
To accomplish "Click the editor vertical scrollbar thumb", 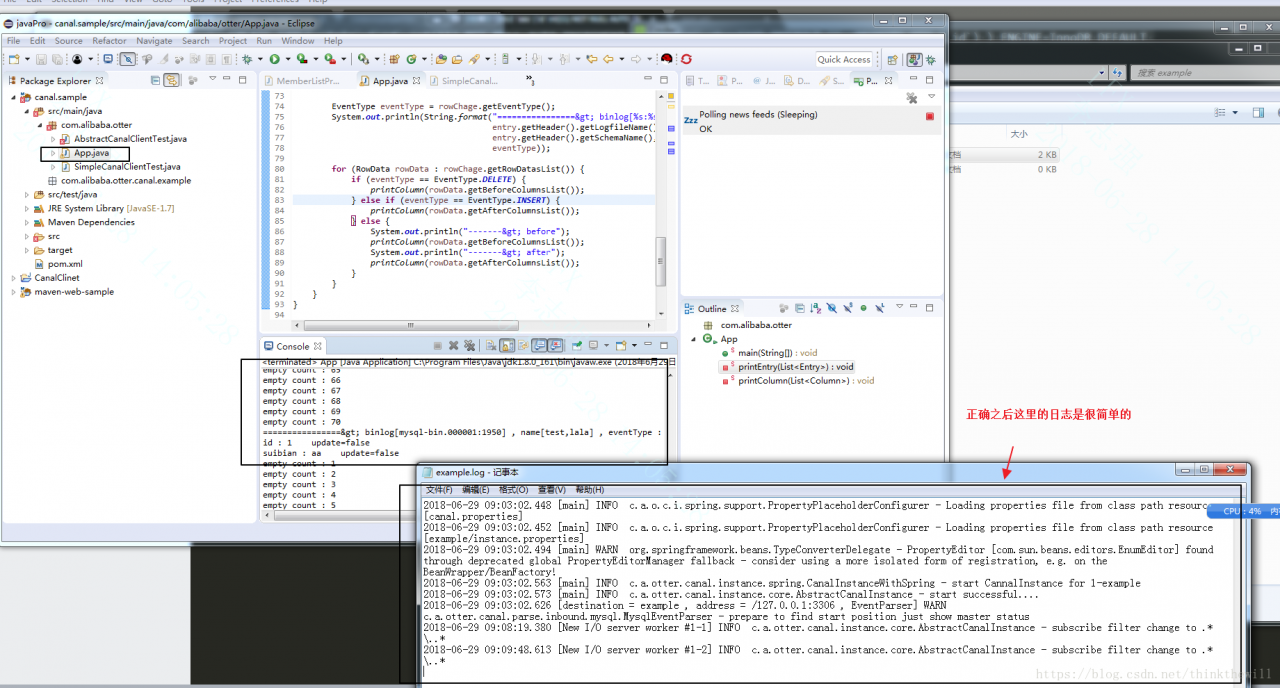I will 660,262.
